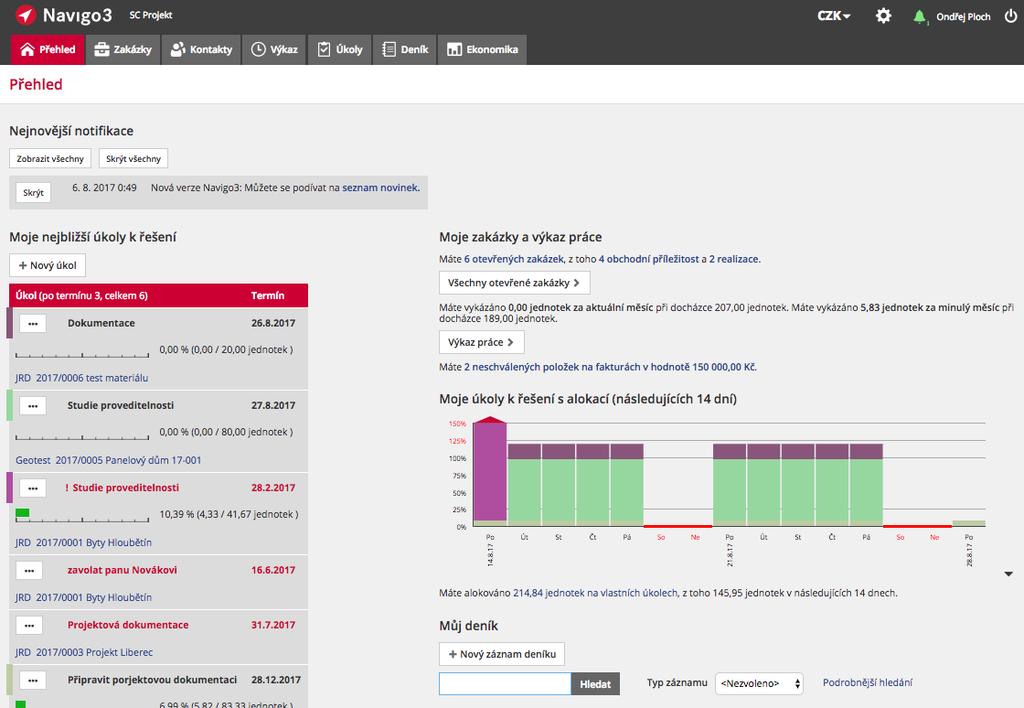Focus the diary search input field
Screen dimensions: 1024x708
(505, 684)
